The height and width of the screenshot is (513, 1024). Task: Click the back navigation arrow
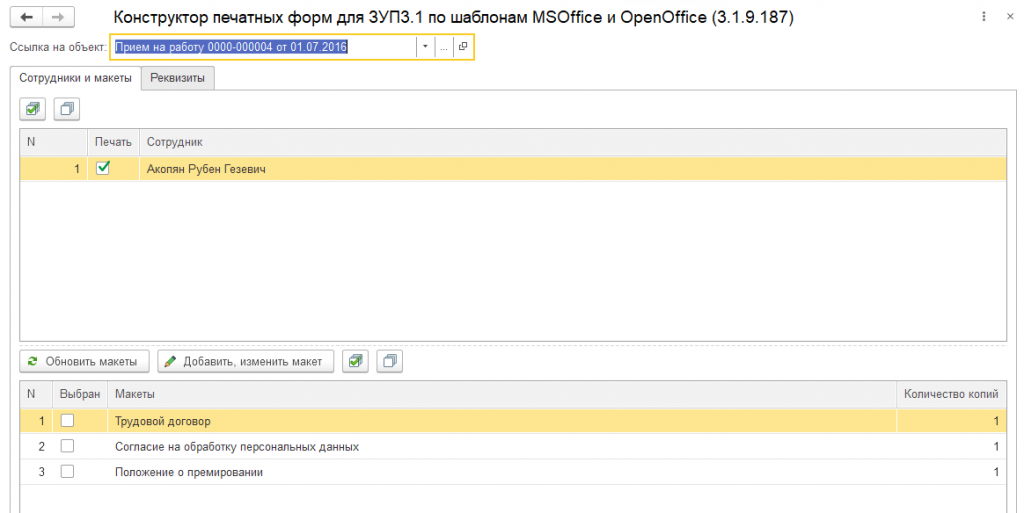point(27,19)
